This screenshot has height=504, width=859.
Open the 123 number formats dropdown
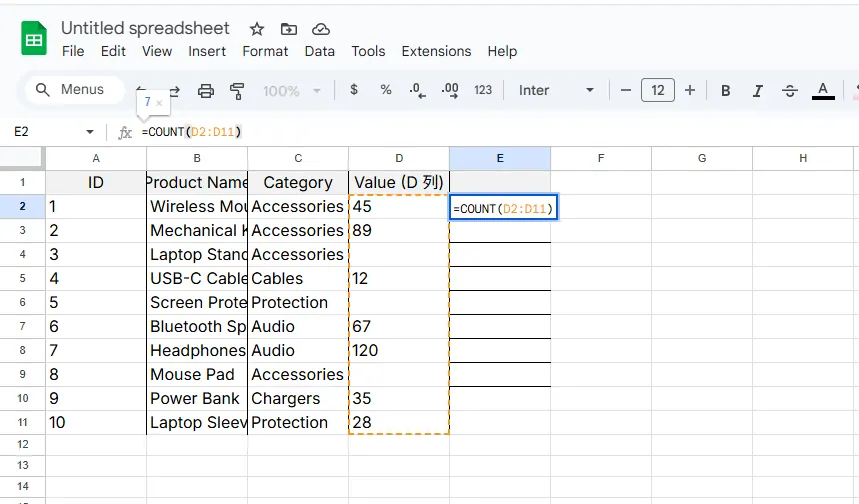click(483, 90)
